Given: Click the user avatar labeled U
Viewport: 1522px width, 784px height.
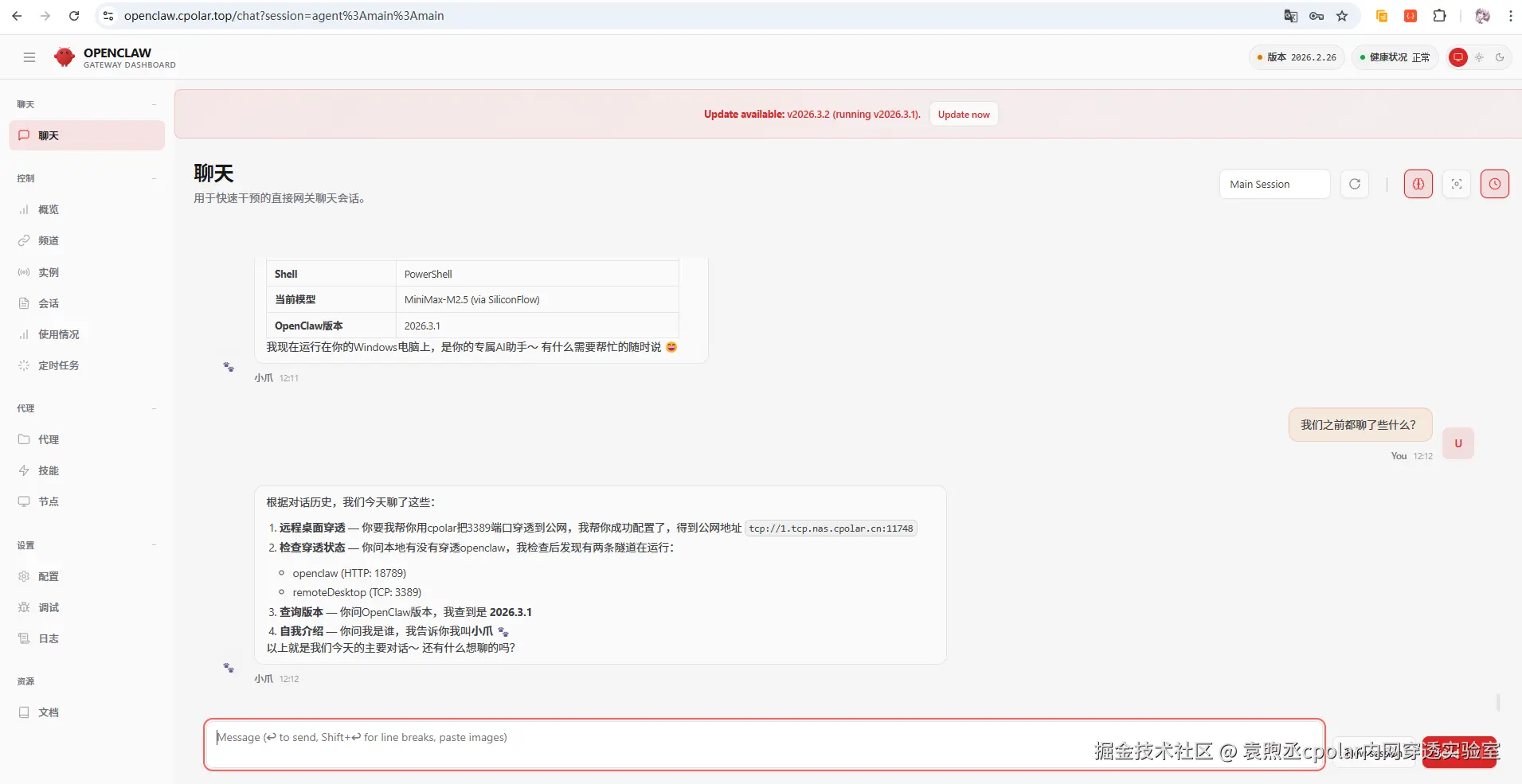Looking at the screenshot, I should pyautogui.click(x=1458, y=443).
